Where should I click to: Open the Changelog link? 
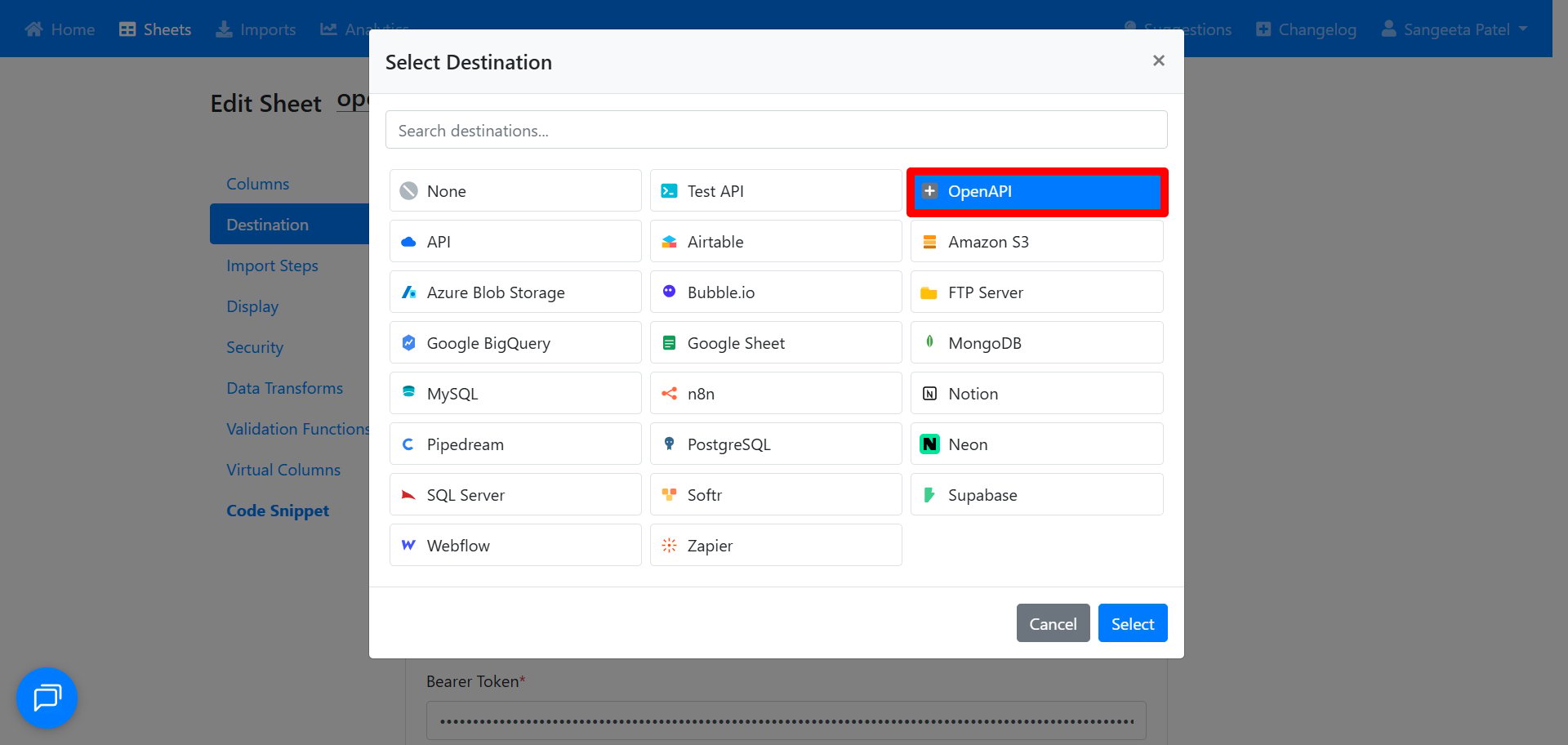tap(1306, 29)
